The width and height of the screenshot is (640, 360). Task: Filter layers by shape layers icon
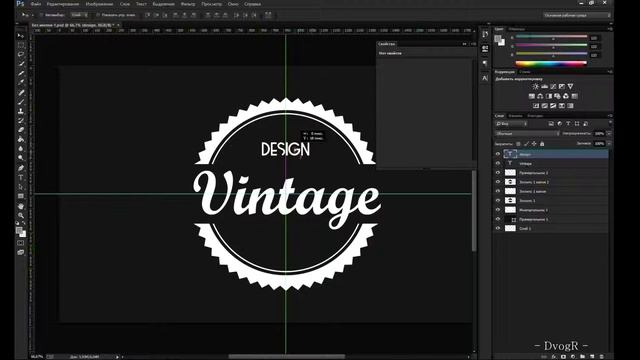pos(577,124)
